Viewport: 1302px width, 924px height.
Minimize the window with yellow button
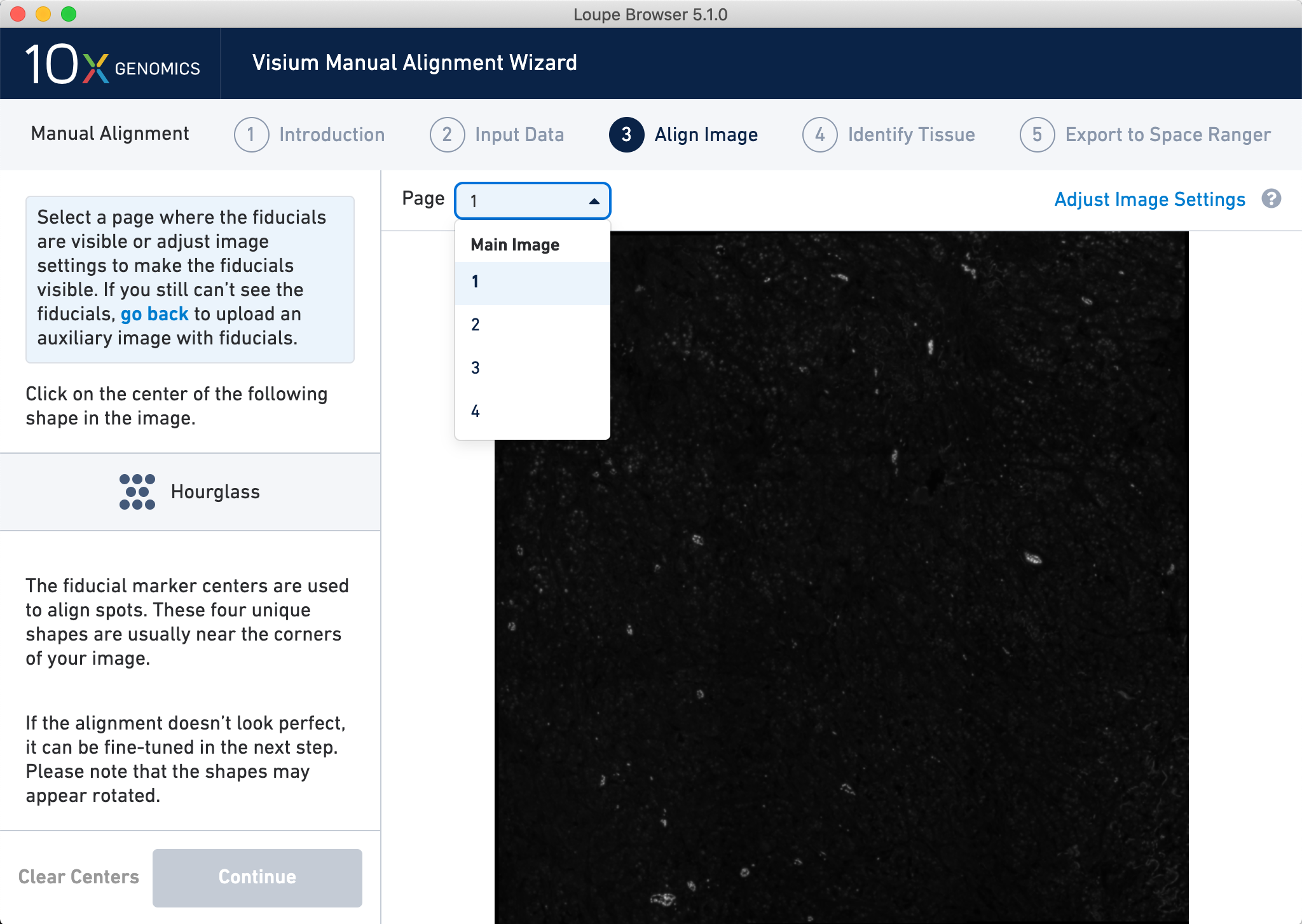[43, 14]
